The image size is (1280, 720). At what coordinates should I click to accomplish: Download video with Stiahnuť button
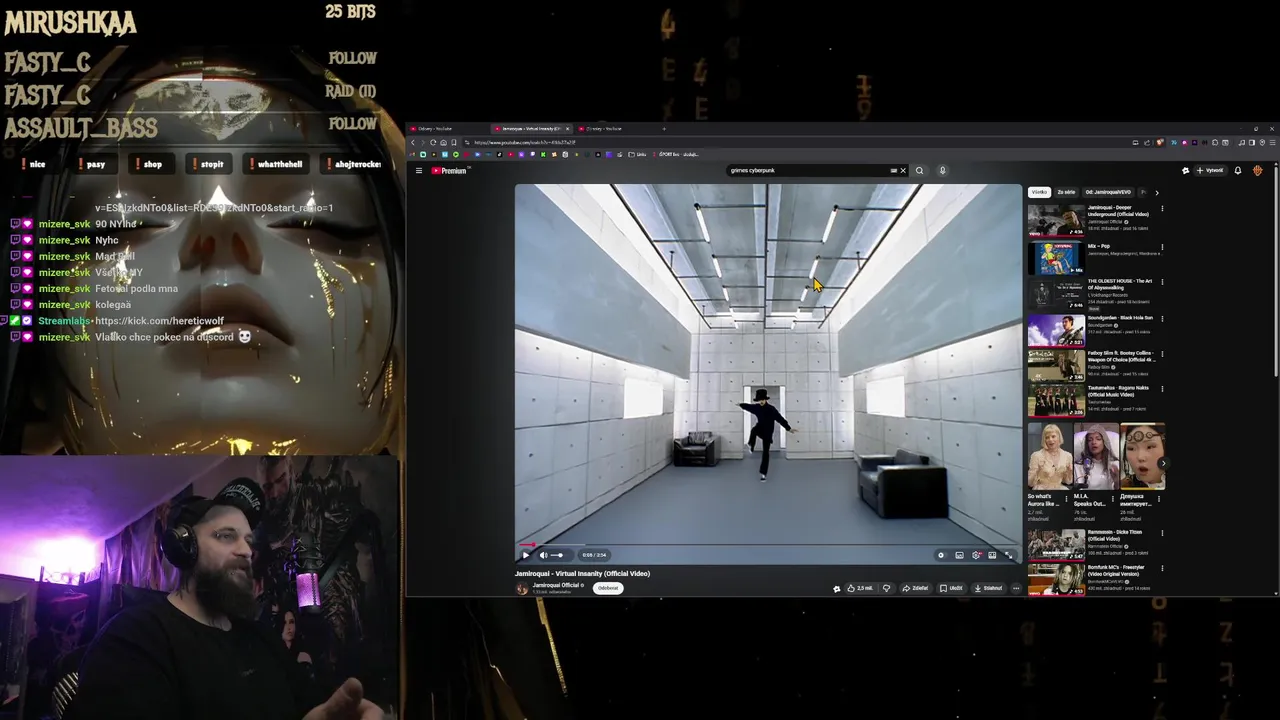pyautogui.click(x=988, y=588)
